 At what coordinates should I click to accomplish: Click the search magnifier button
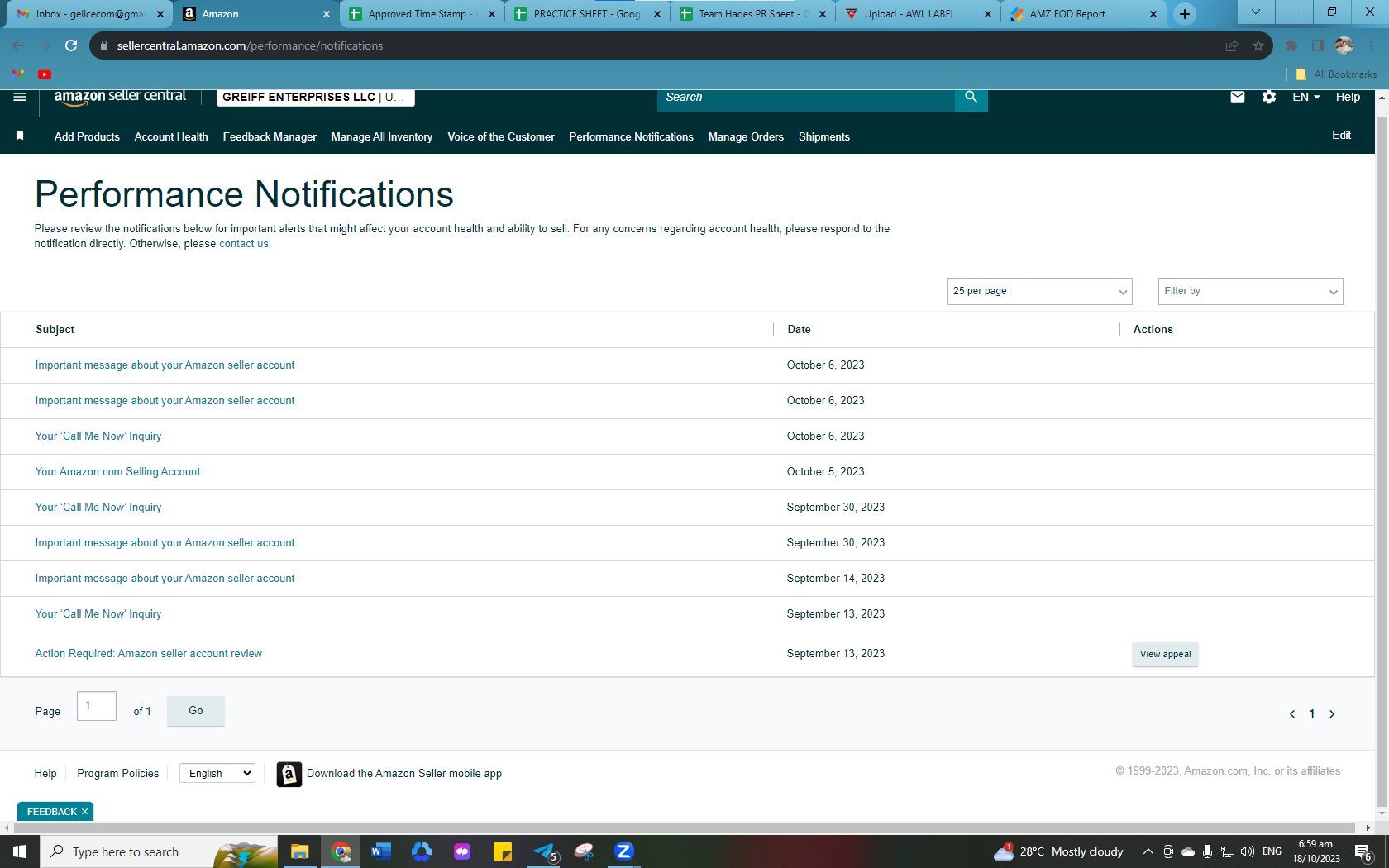(971, 97)
